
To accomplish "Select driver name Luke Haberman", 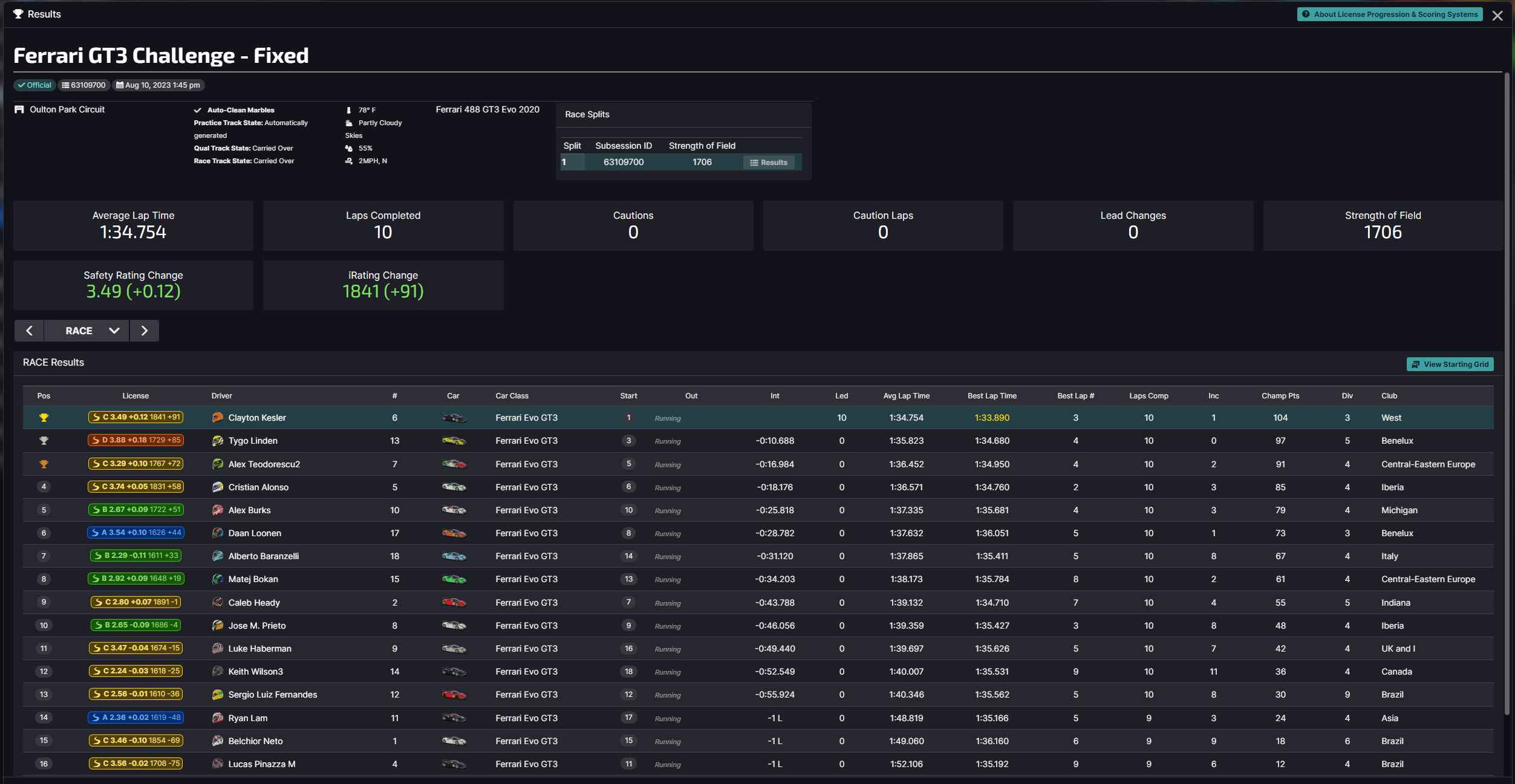I will (x=260, y=649).
